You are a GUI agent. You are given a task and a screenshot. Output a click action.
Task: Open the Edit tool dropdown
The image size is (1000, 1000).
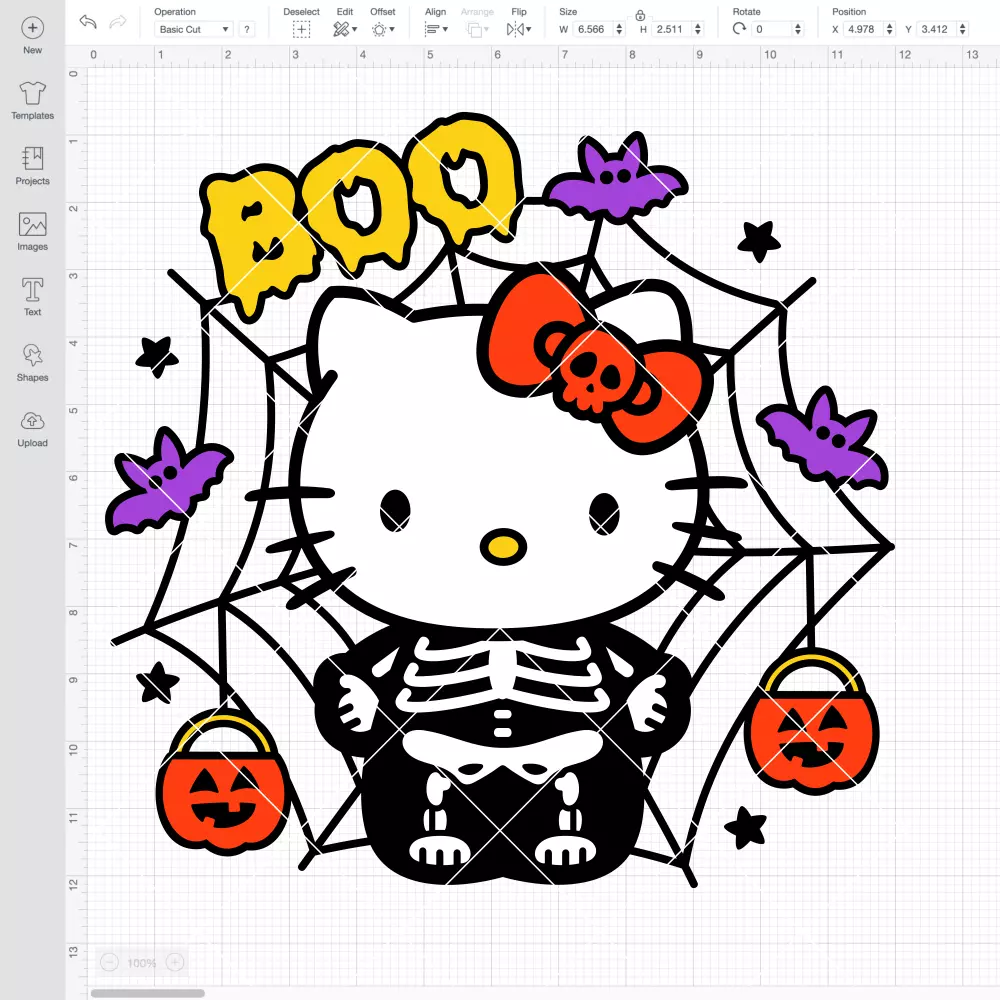coord(345,29)
